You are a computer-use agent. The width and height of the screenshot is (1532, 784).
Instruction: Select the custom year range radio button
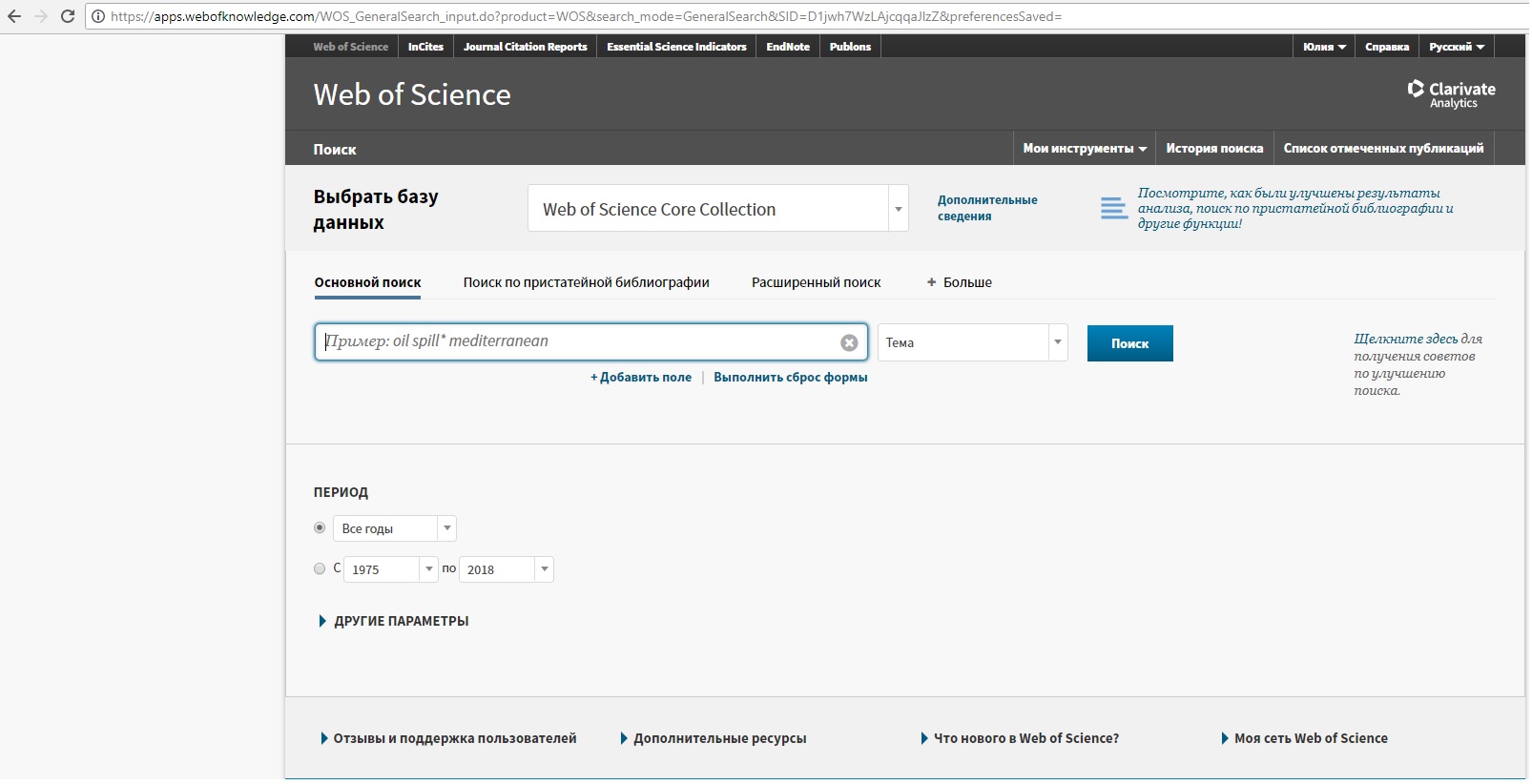[320, 568]
